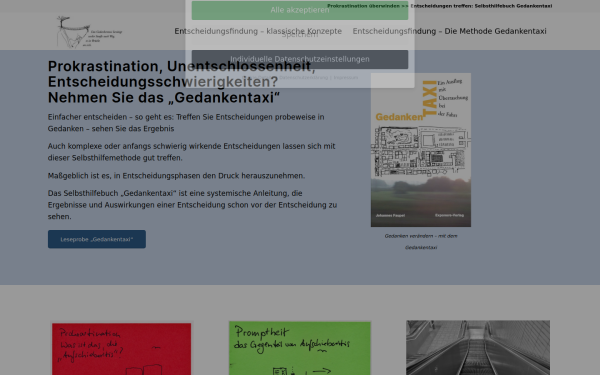Accept all cookies with Alle akzeptieren
The image size is (600, 375).
coord(300,10)
